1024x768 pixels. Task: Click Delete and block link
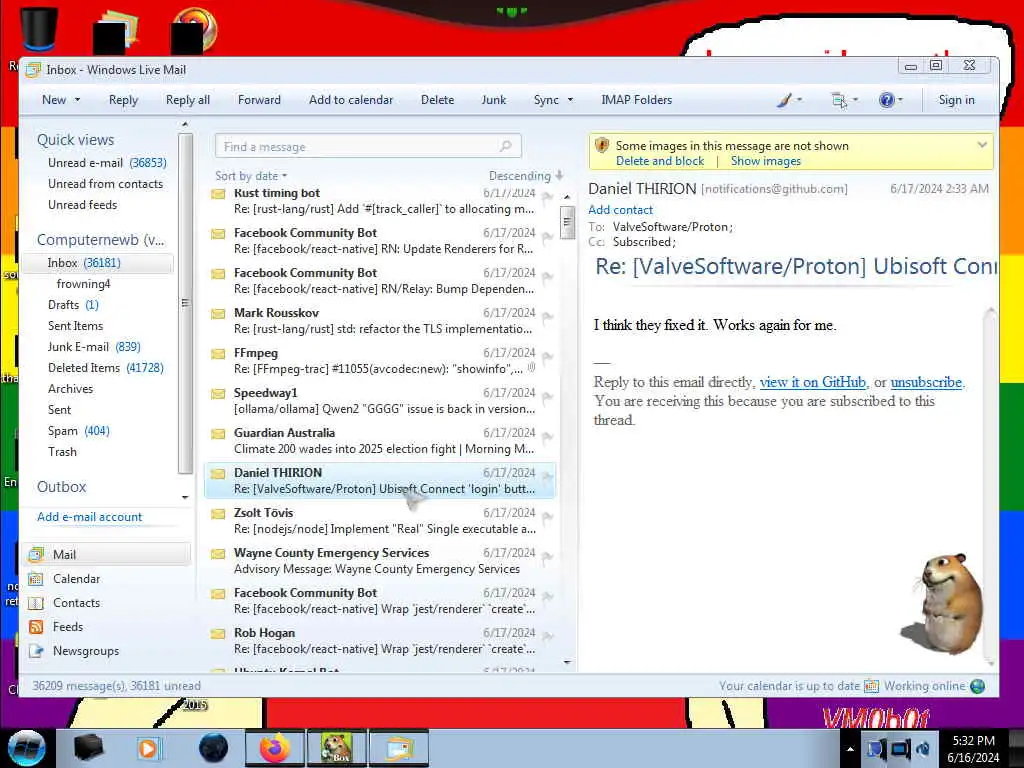[x=660, y=161]
